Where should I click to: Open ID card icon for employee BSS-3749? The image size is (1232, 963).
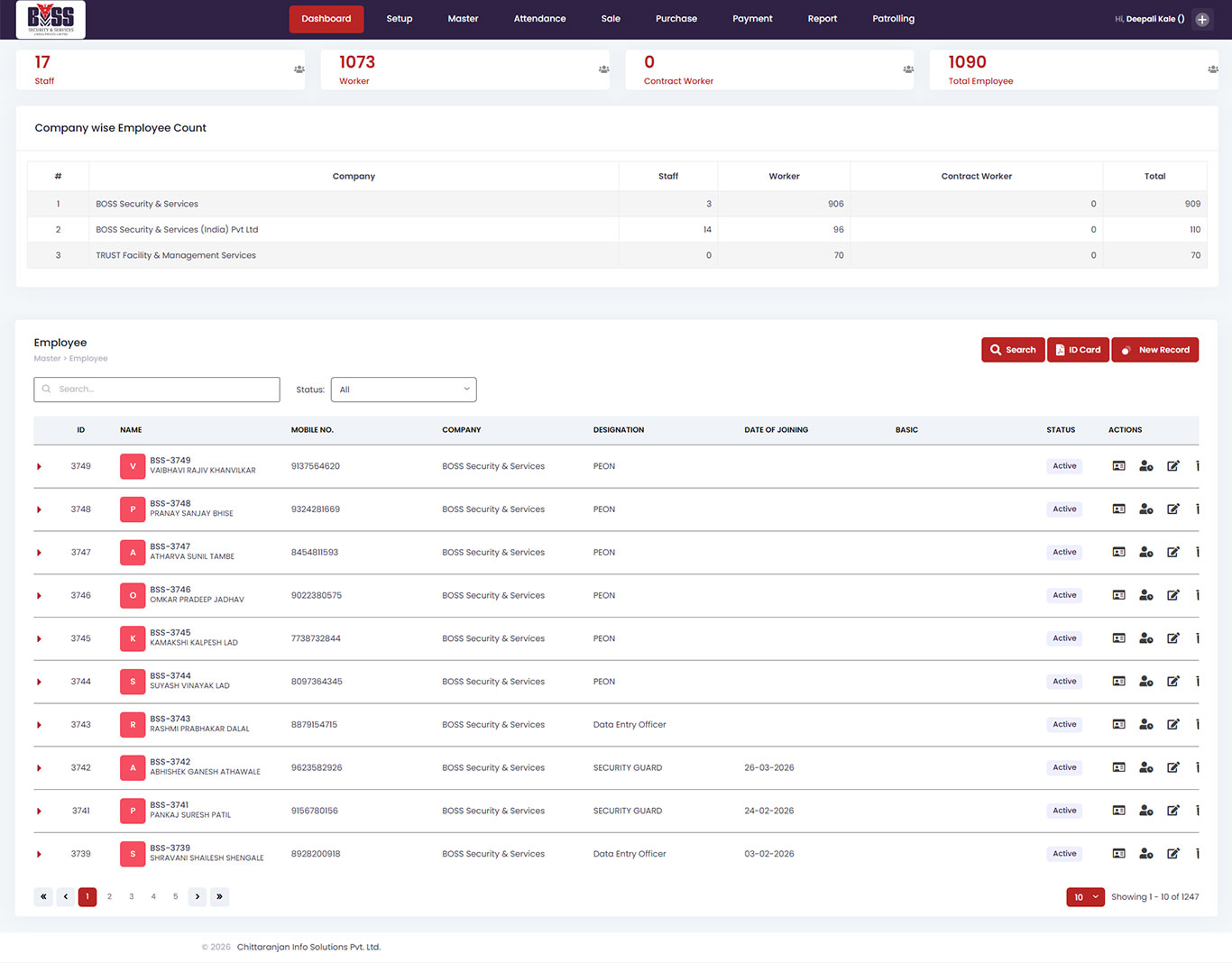tap(1118, 466)
